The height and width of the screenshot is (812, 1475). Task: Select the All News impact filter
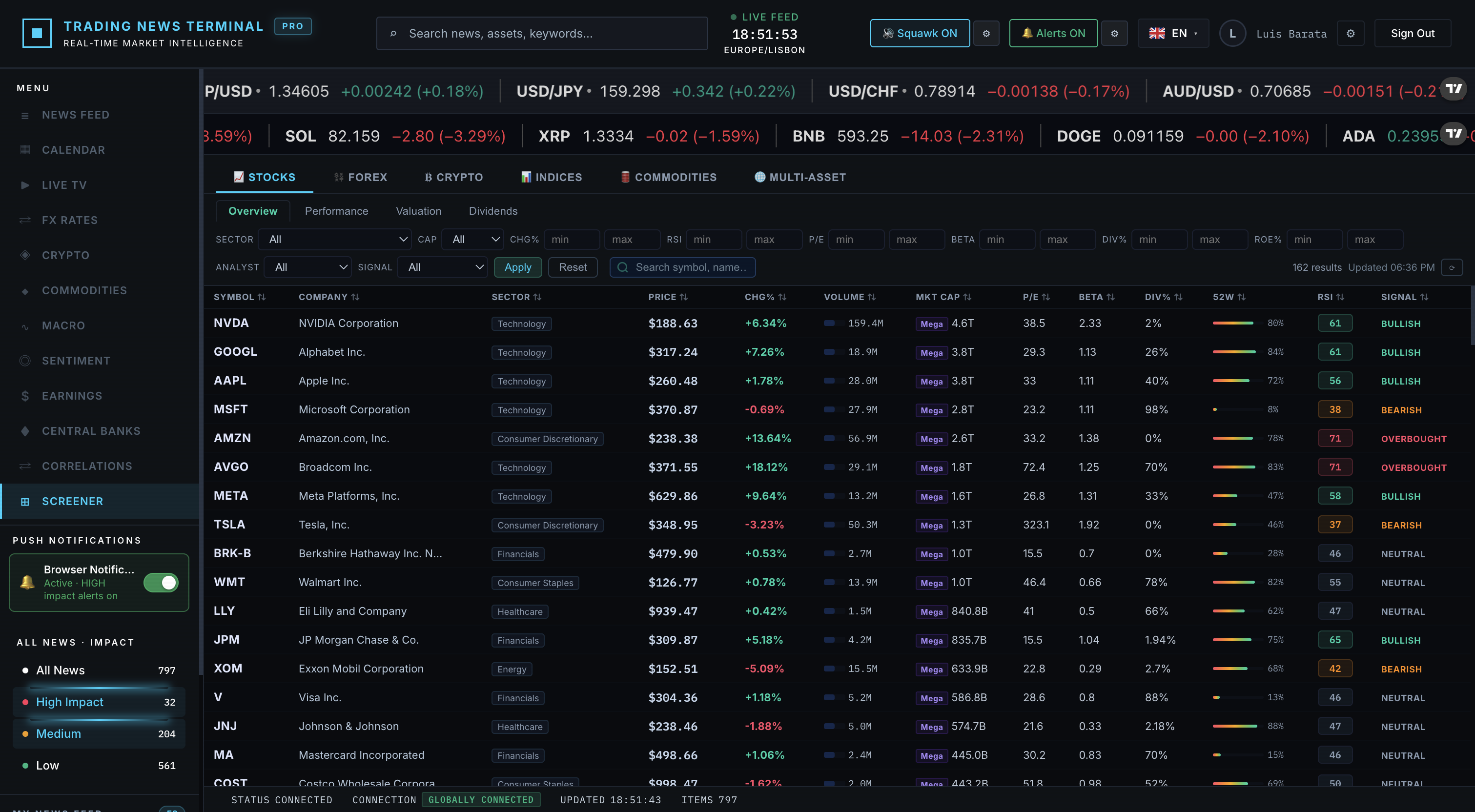point(99,670)
